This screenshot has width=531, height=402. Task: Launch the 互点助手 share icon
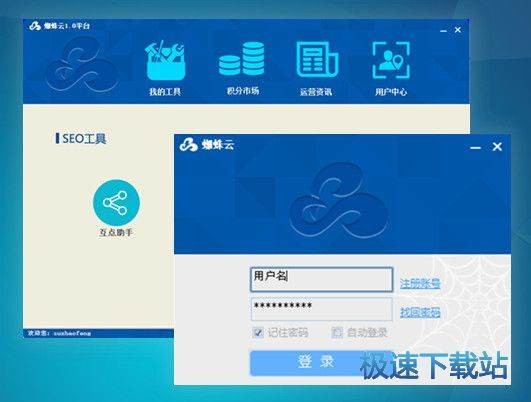pos(116,203)
